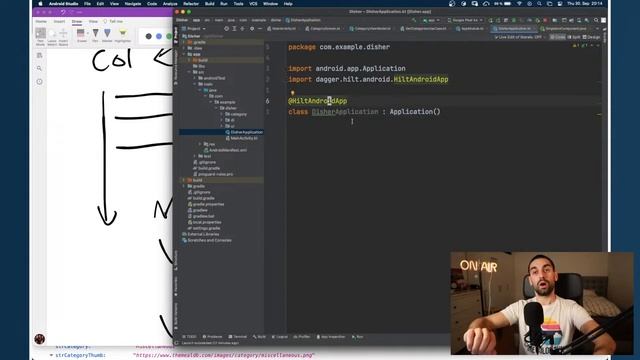Toggle Project side tab on left stripe
640x360 pixels.
[176, 36]
